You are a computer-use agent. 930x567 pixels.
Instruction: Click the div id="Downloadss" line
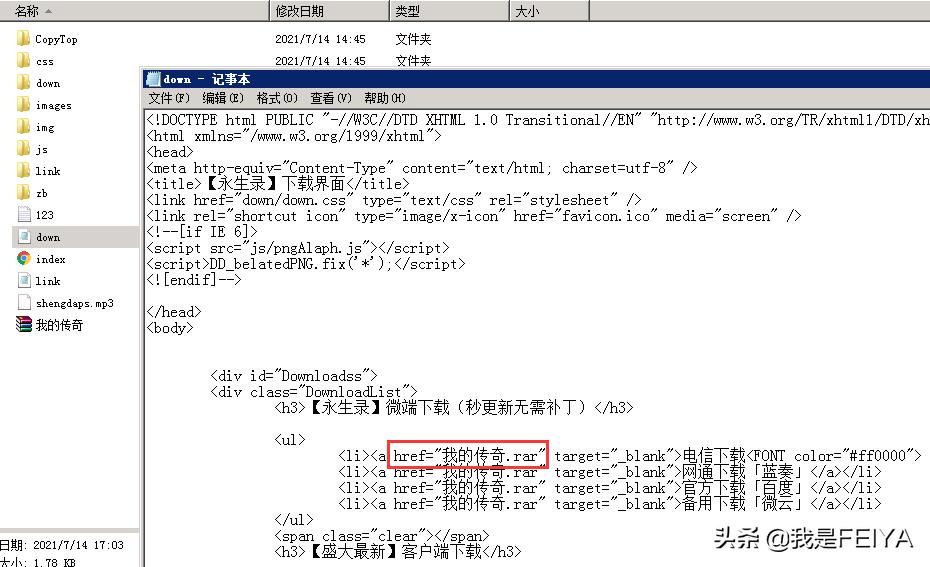tap(294, 376)
